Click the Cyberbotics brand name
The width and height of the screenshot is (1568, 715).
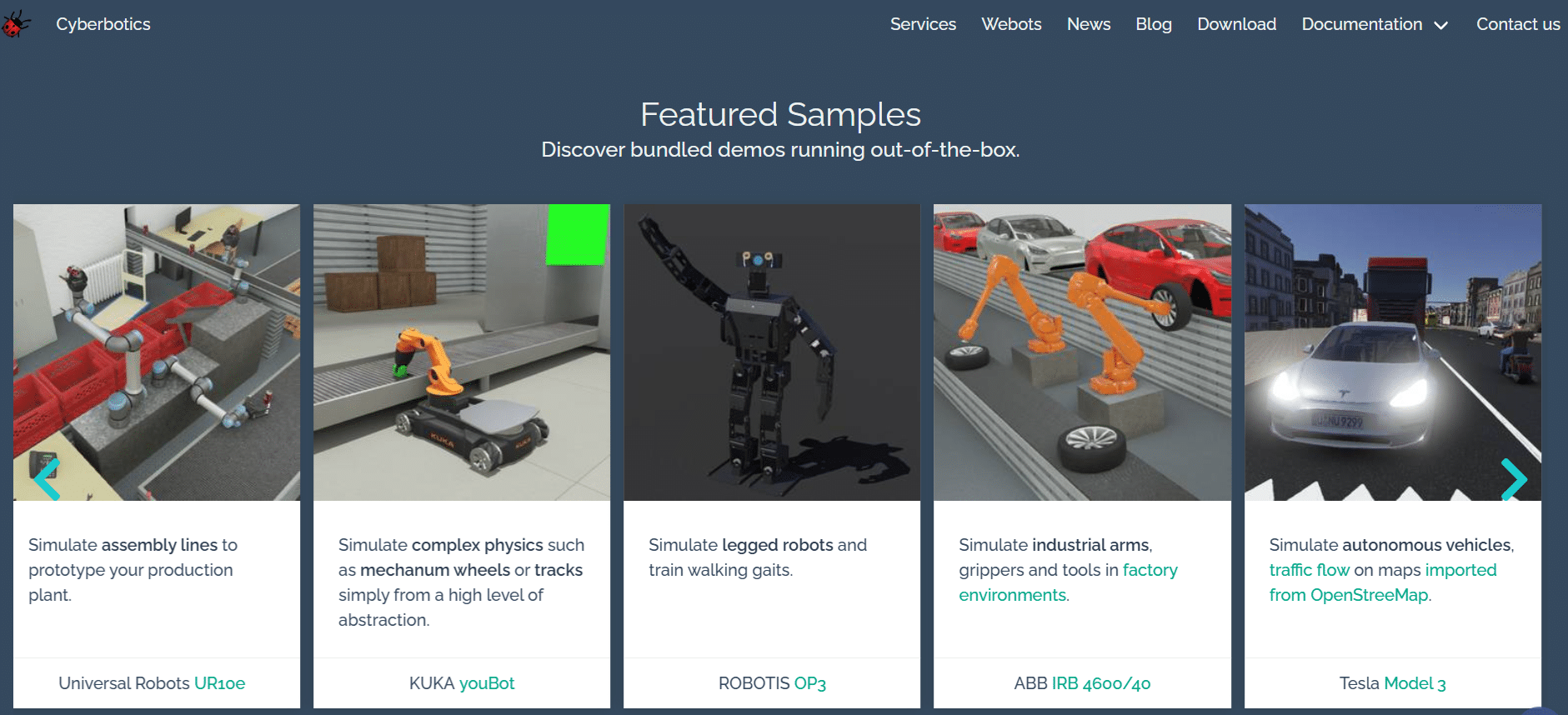click(x=103, y=24)
